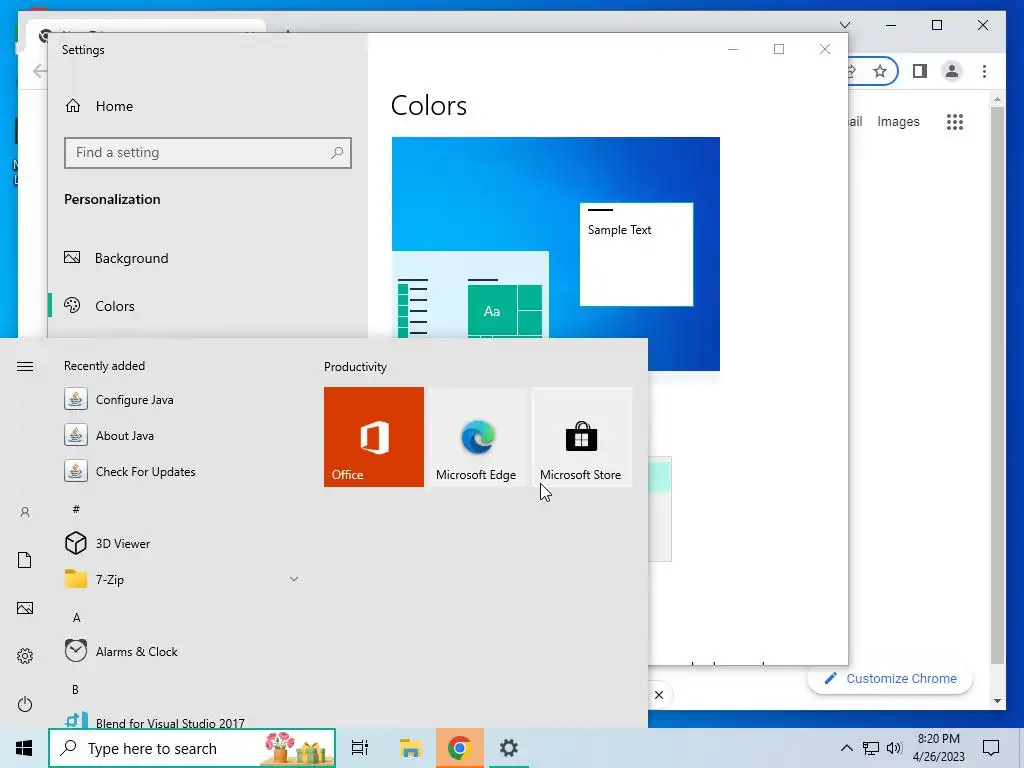
Task: Jump to # app group header
Action: tap(76, 509)
